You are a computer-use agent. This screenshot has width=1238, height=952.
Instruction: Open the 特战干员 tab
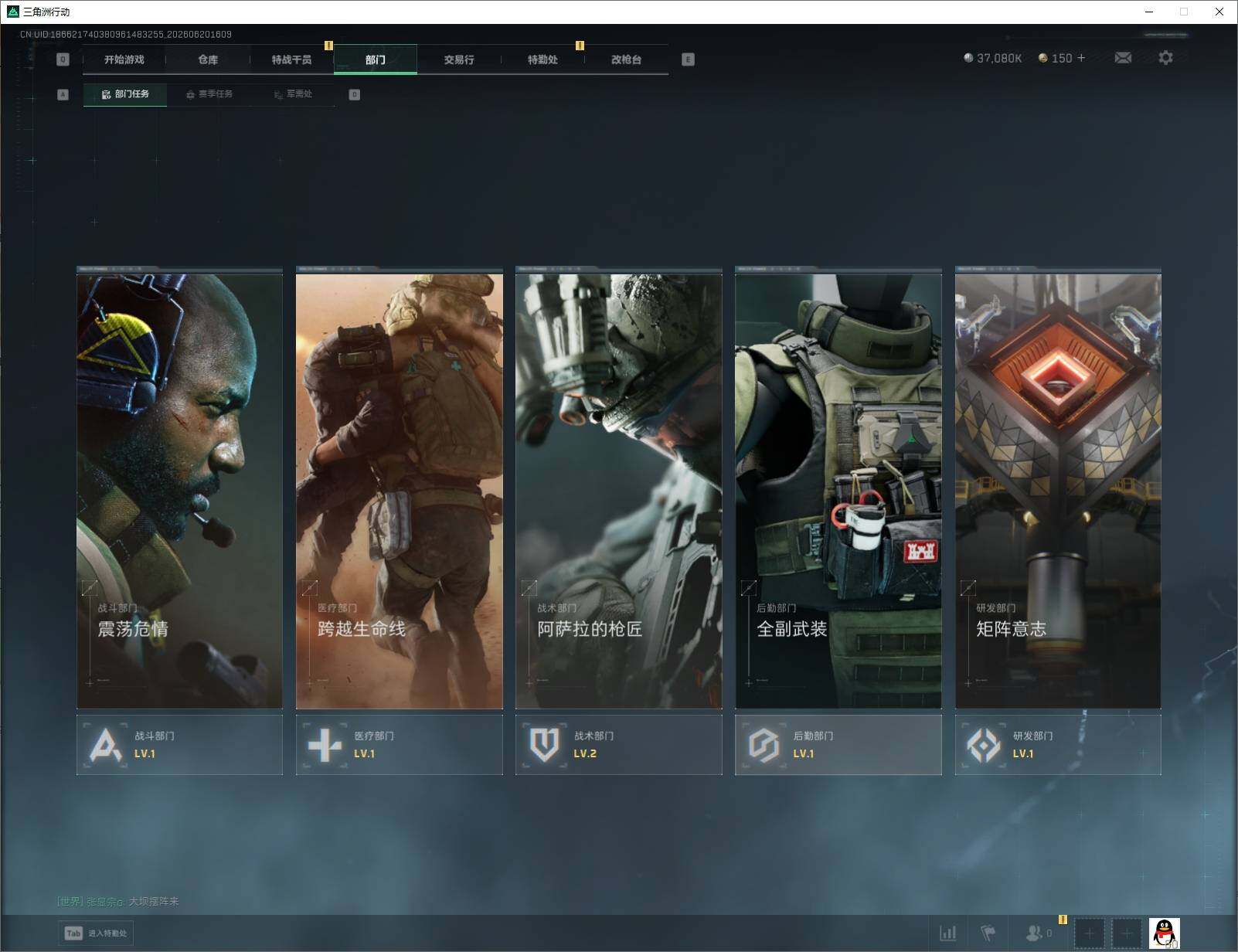coord(291,59)
